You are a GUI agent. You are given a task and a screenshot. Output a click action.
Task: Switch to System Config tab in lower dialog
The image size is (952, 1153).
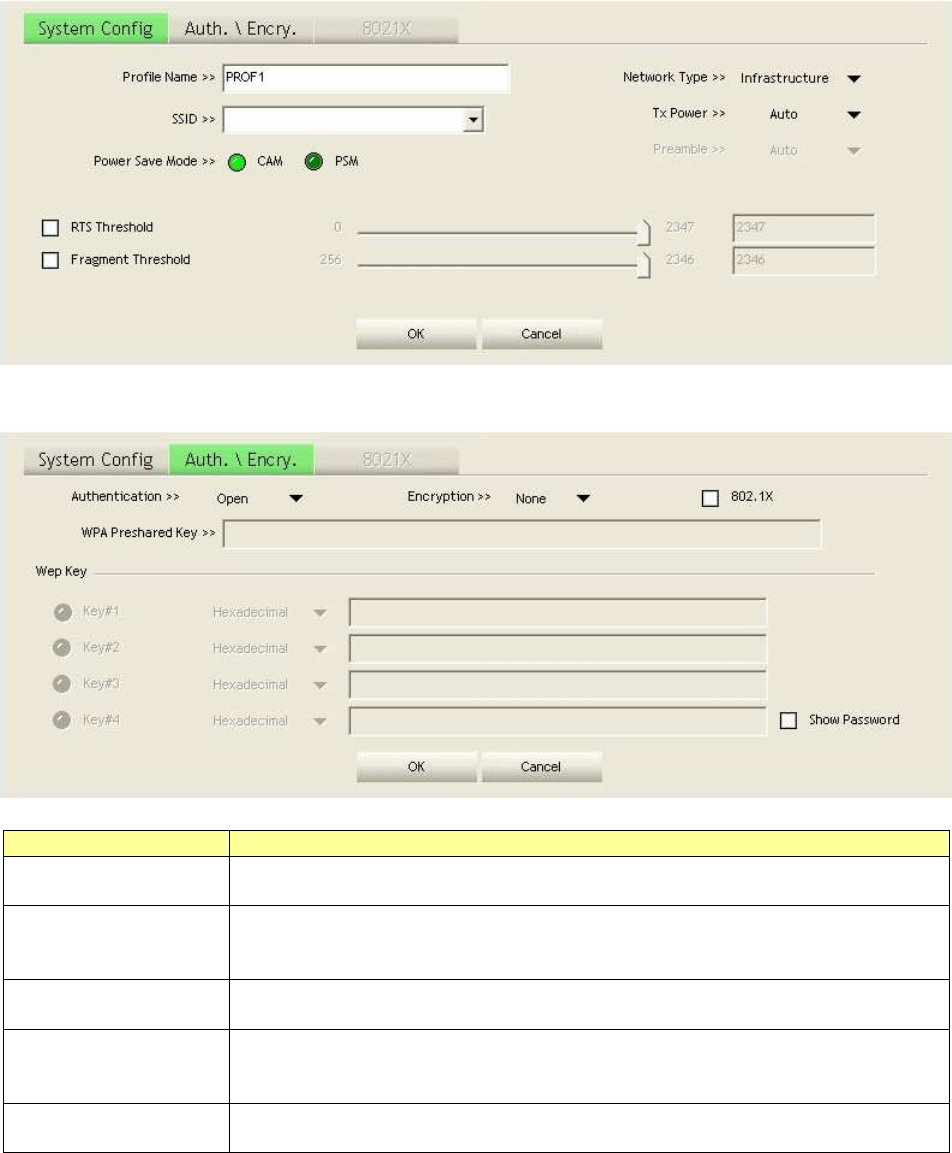pyautogui.click(x=96, y=460)
